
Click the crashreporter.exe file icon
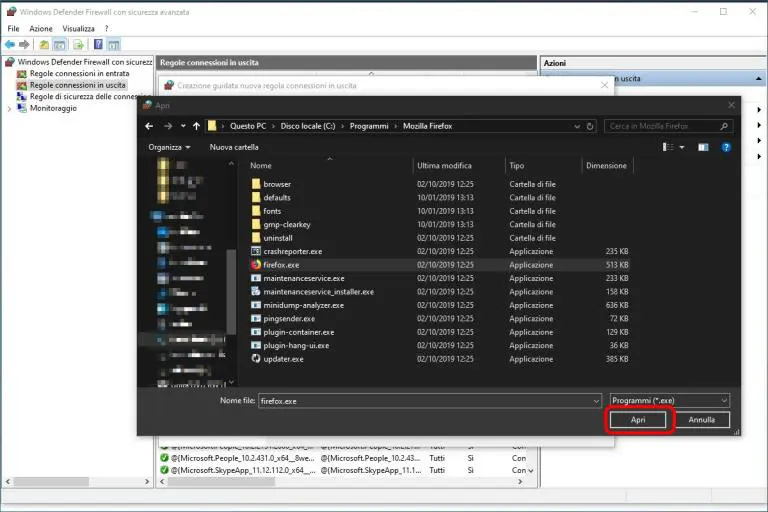coord(256,251)
